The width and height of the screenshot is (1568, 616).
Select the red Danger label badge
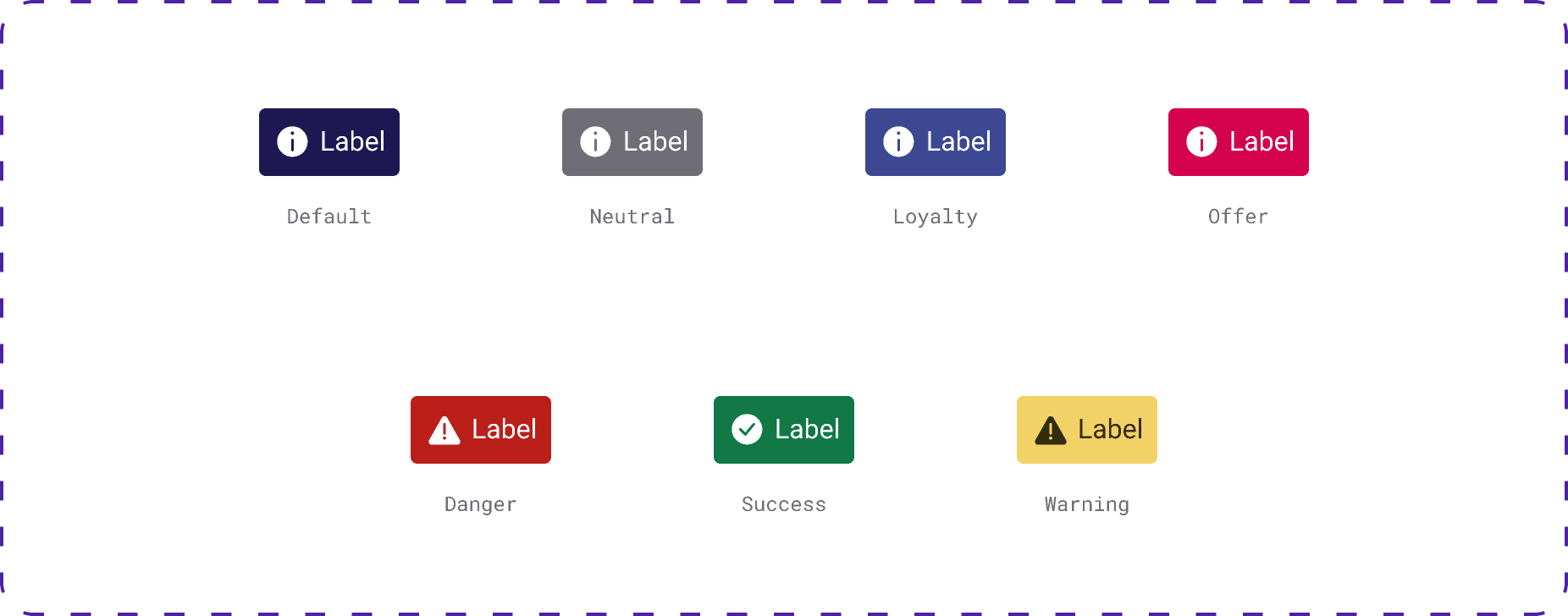pyautogui.click(x=481, y=430)
